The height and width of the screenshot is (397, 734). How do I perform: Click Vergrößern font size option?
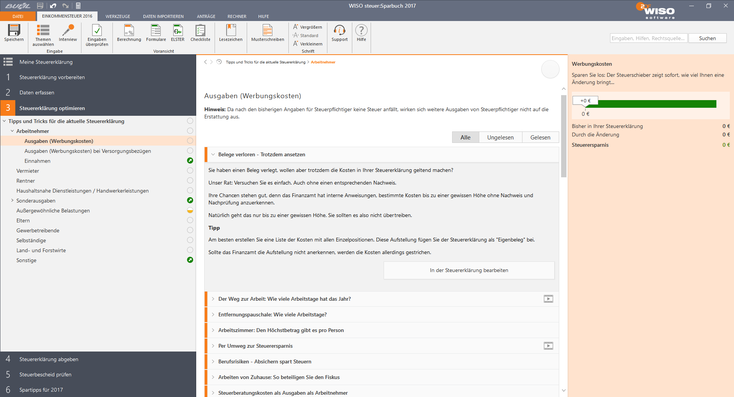click(x=308, y=27)
